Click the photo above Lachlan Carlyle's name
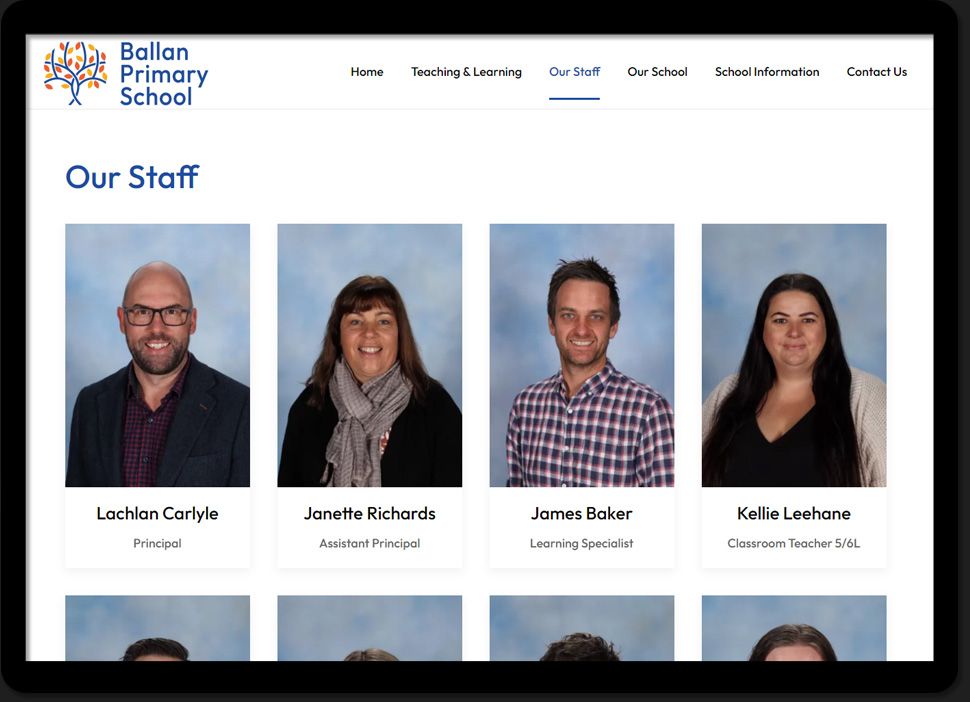 coord(158,355)
